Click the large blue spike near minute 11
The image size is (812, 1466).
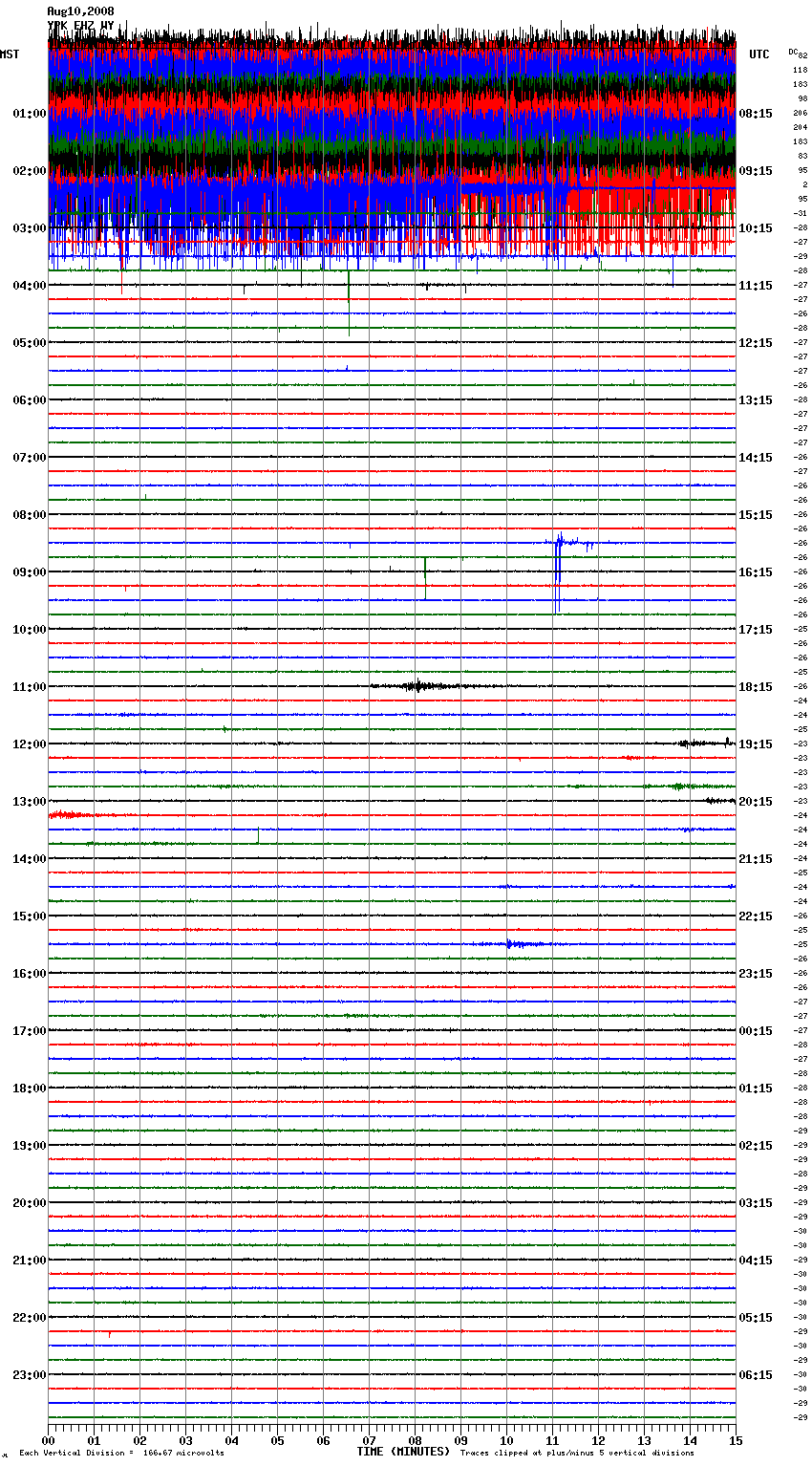point(558,571)
